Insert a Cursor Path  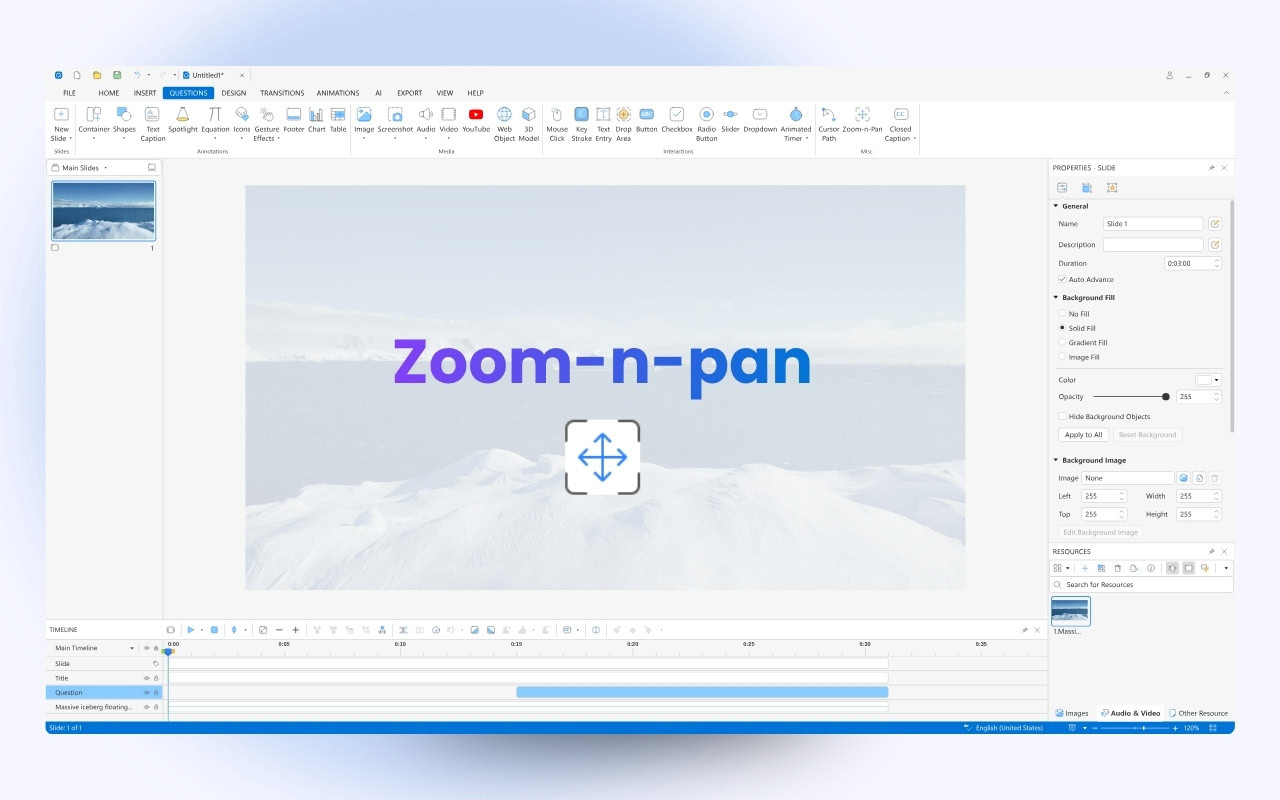coord(829,124)
